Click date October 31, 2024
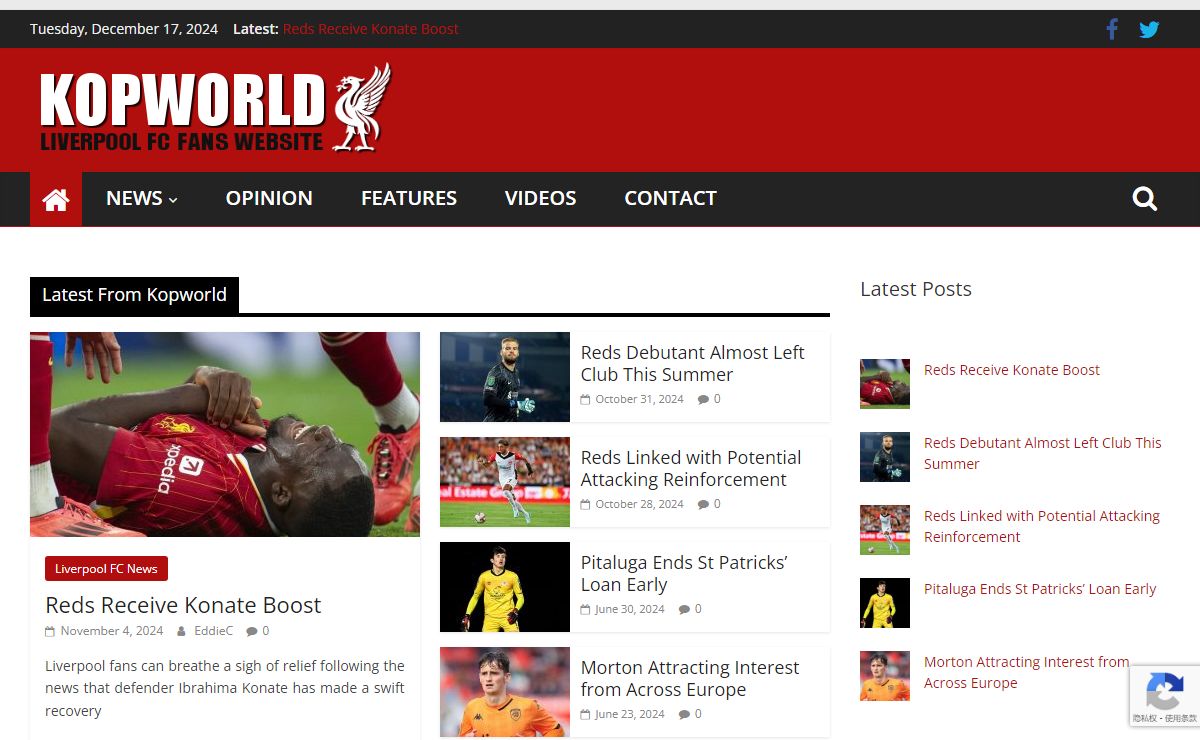Screen dimensions: 1200x740 point(639,399)
